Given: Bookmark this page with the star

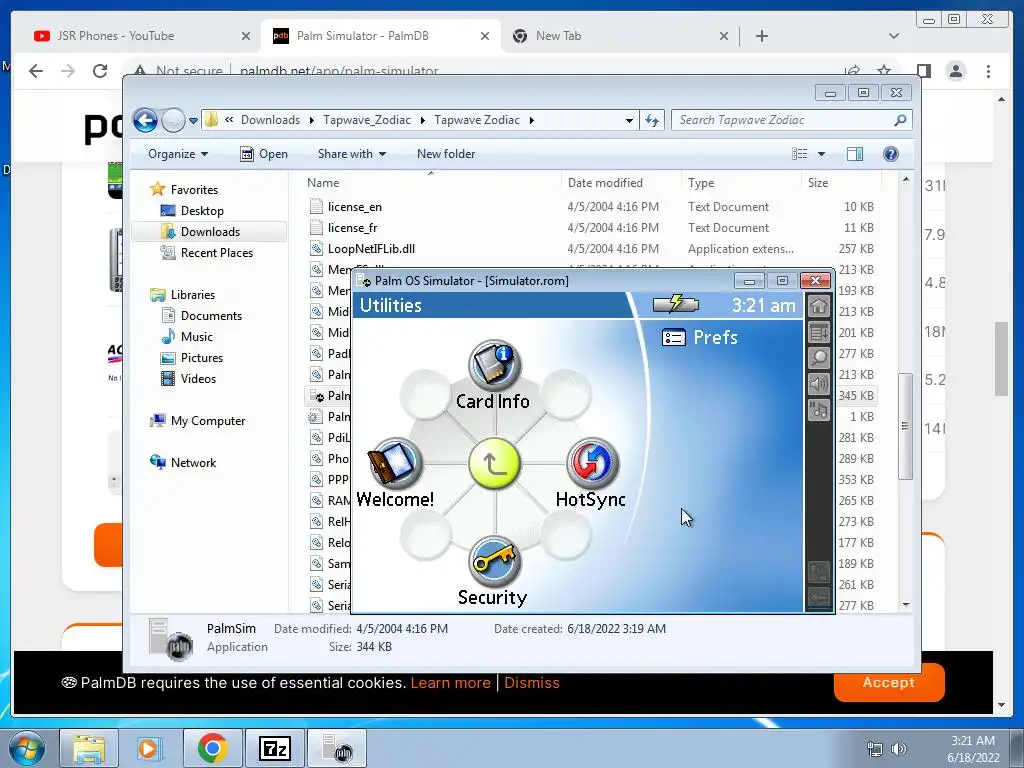Looking at the screenshot, I should coord(884,70).
